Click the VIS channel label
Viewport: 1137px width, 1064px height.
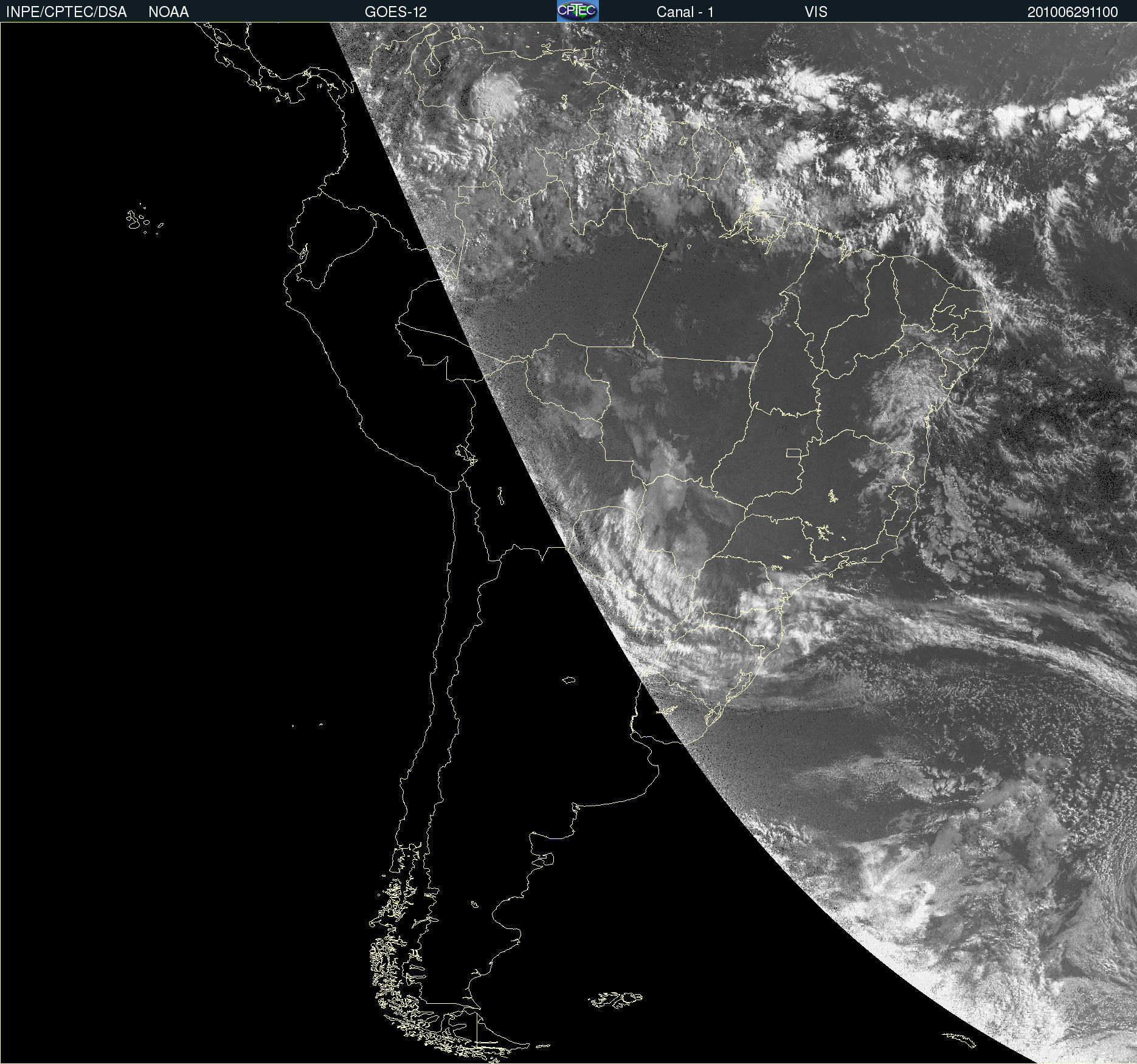(x=816, y=12)
